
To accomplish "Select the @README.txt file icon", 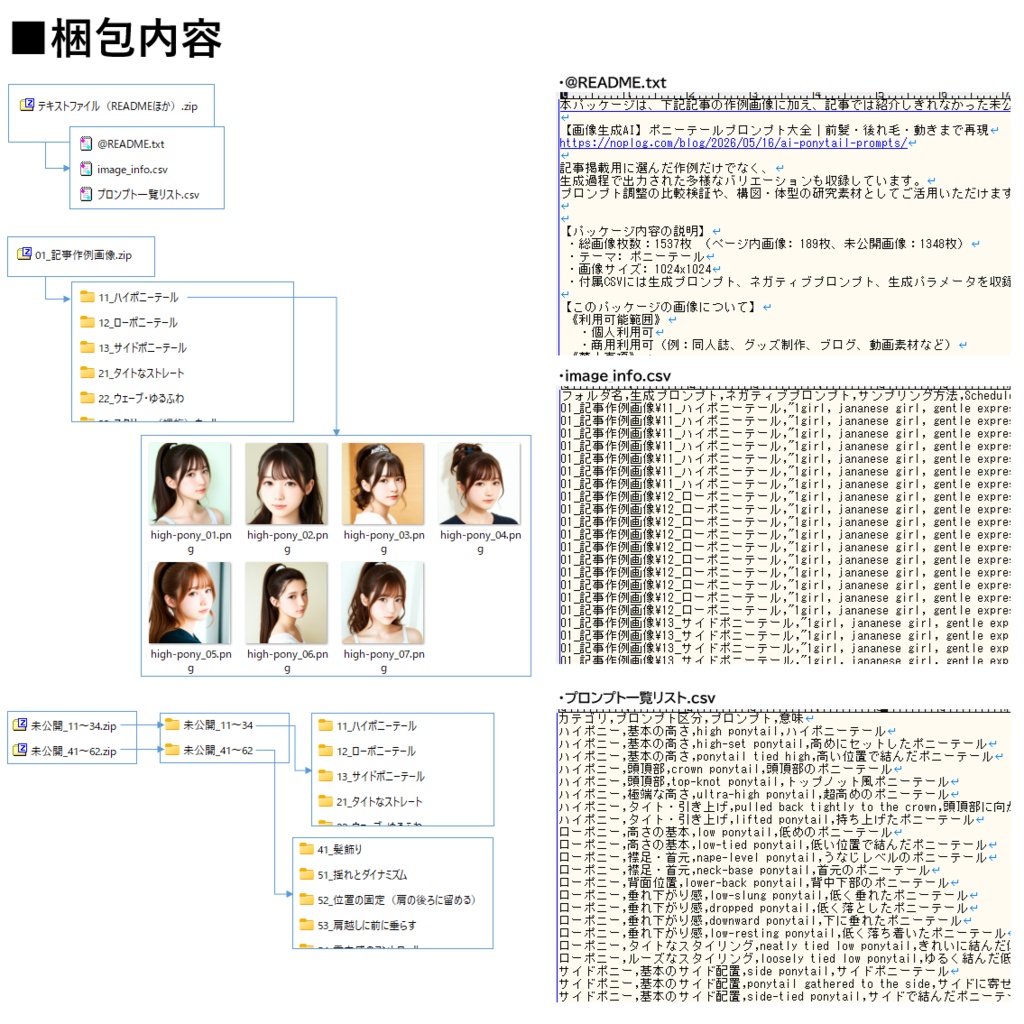I will coord(86,143).
